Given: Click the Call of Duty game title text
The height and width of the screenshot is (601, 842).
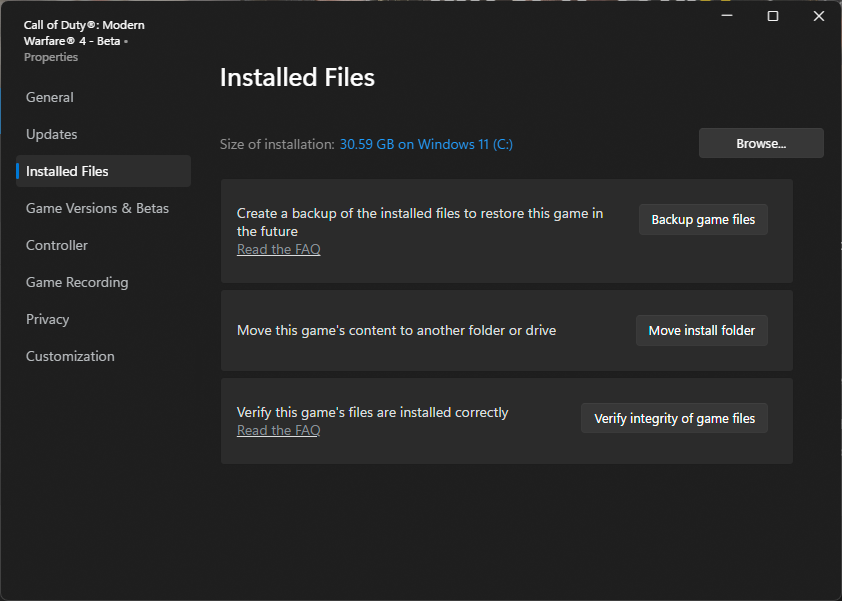Looking at the screenshot, I should point(84,33).
